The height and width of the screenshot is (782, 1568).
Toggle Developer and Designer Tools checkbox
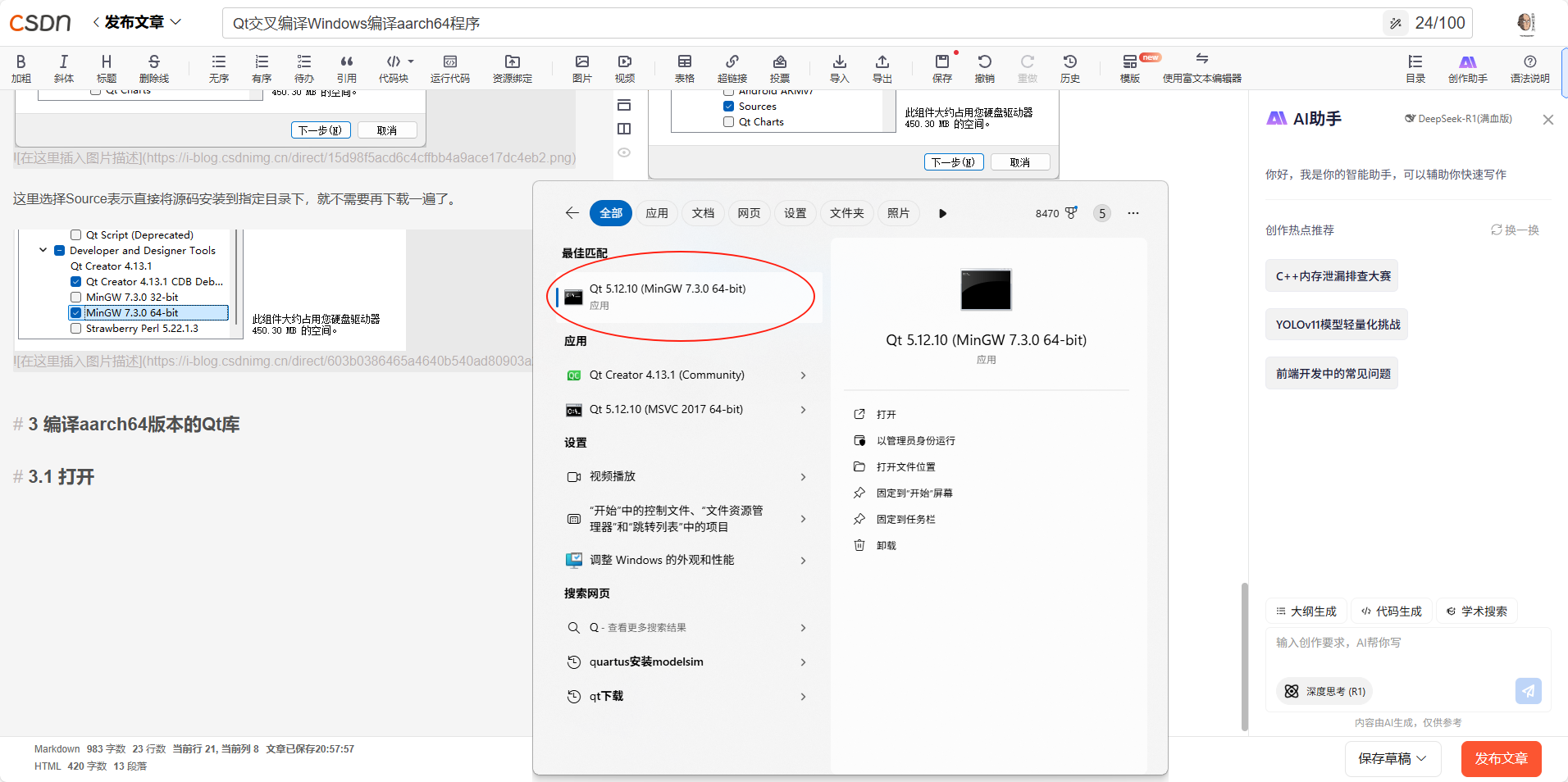[x=60, y=251]
